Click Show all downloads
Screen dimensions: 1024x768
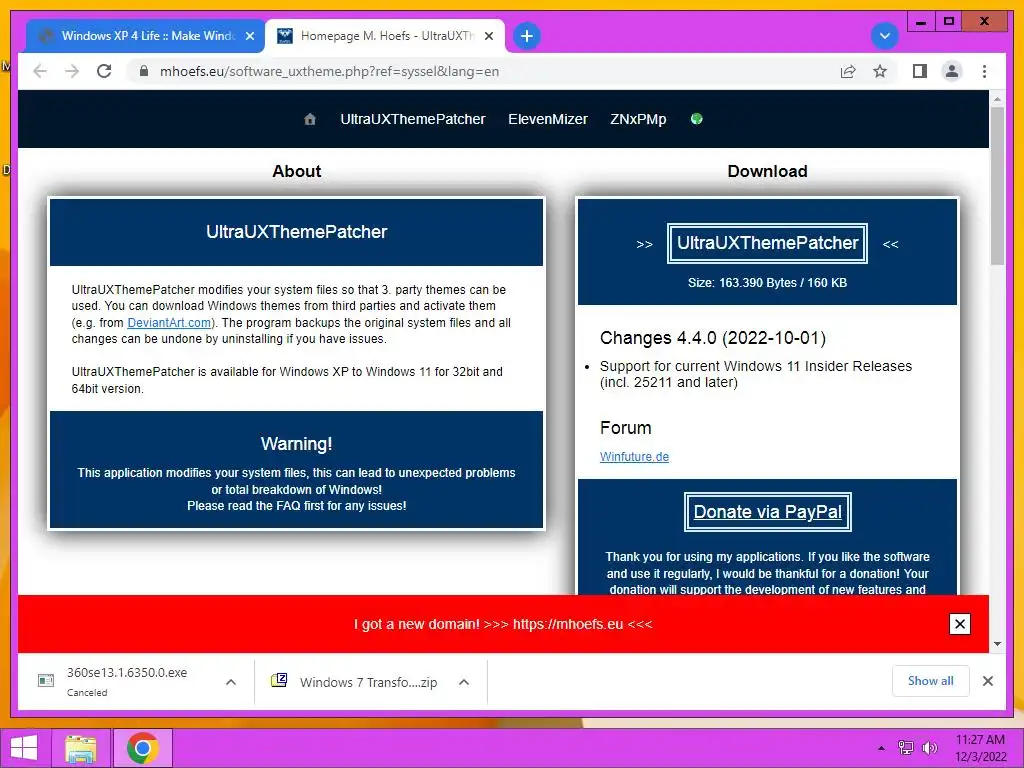tap(931, 681)
